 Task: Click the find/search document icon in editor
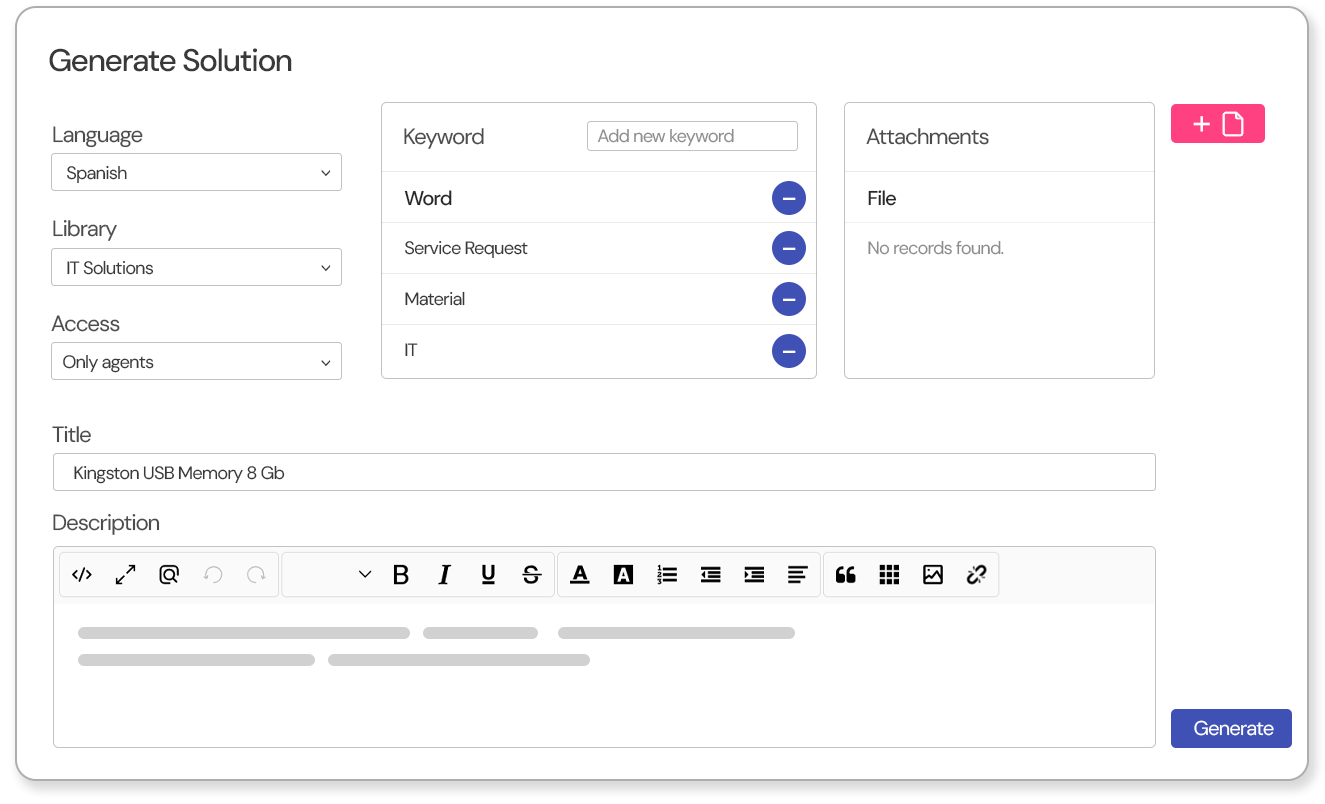tap(169, 575)
